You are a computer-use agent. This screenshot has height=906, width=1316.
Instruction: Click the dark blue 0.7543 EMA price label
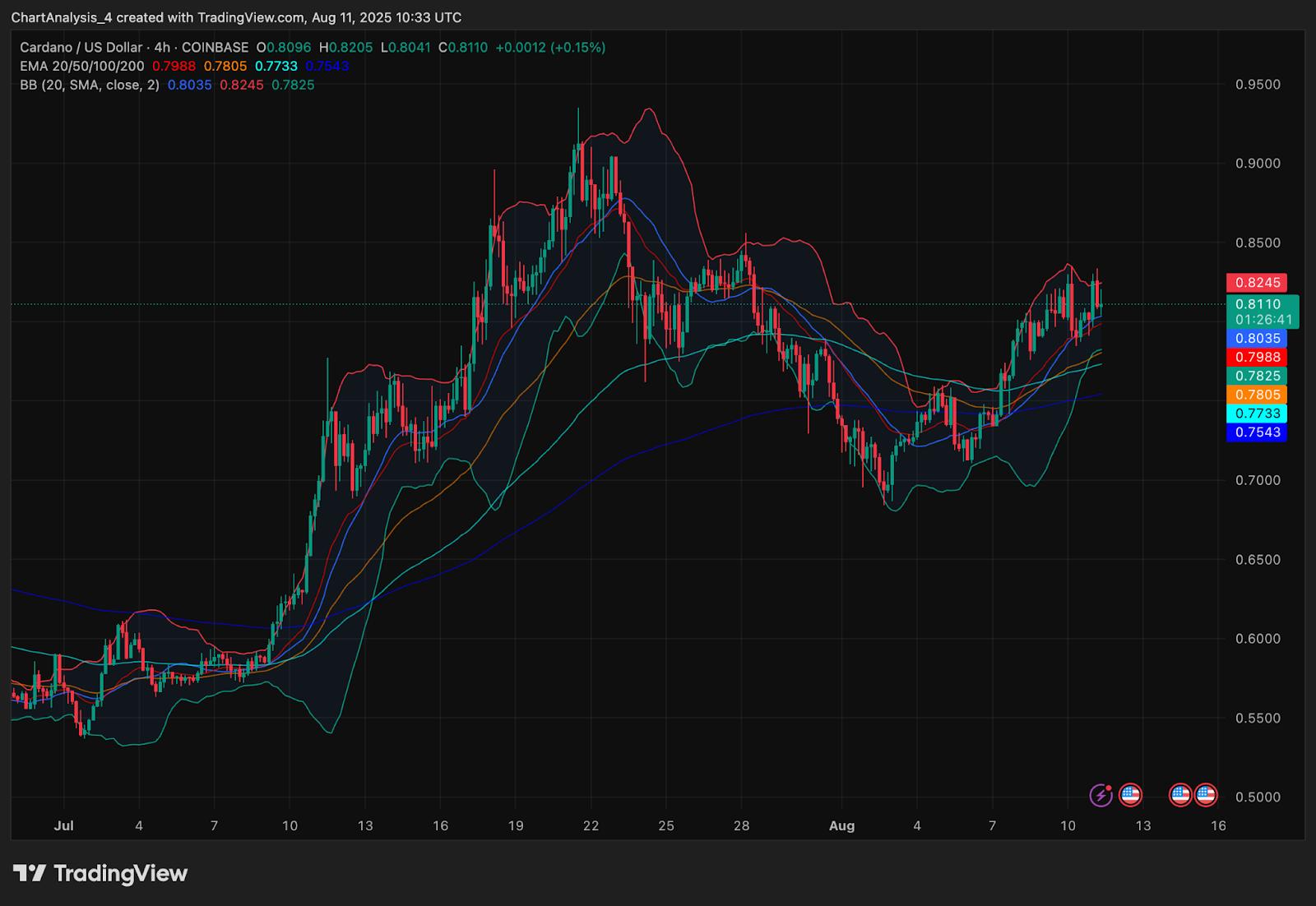click(x=1257, y=432)
